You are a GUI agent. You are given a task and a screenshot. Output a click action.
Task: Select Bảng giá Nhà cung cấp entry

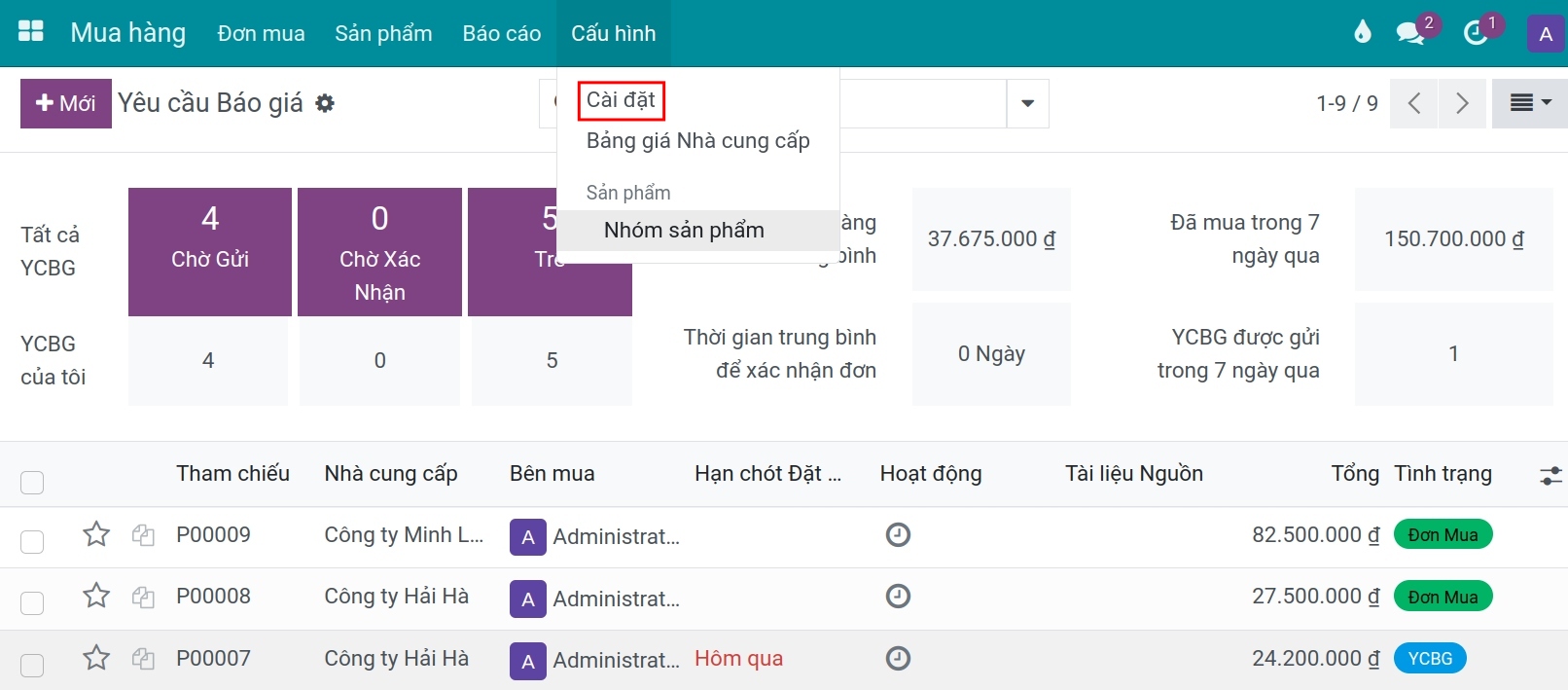698,141
